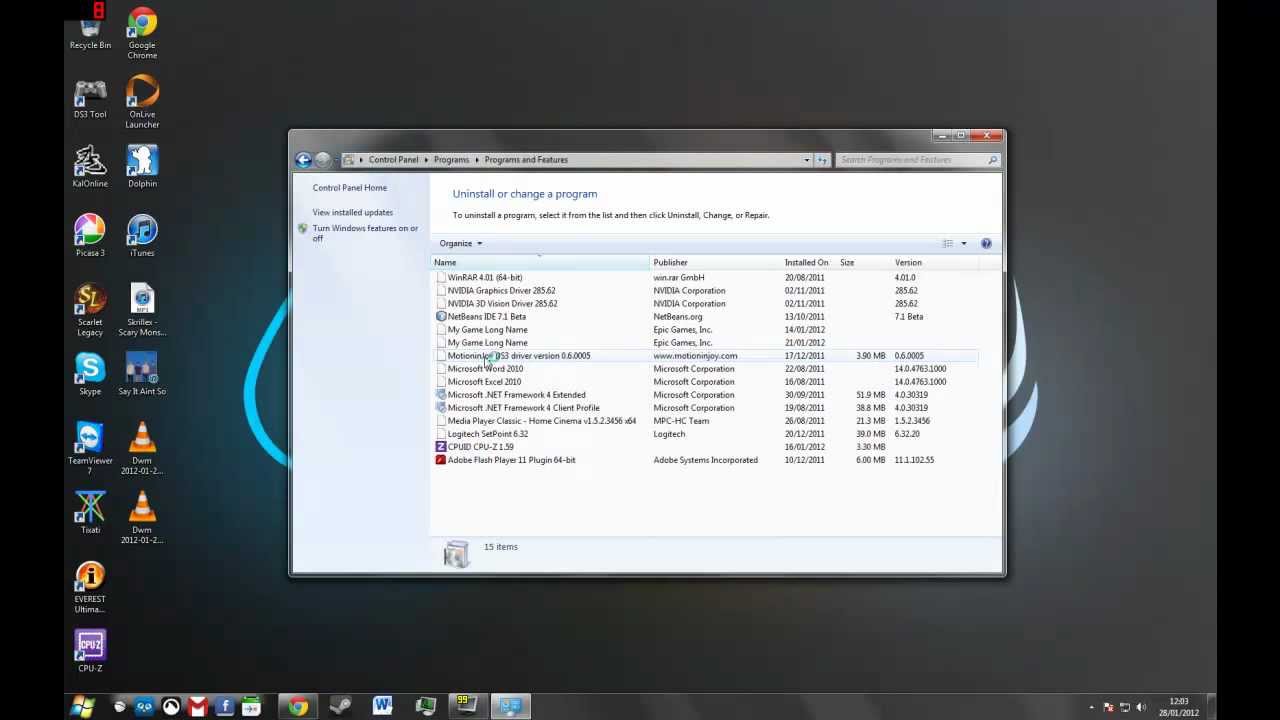The height and width of the screenshot is (720, 1280).
Task: Open Chrome from the taskbar
Action: tap(298, 707)
